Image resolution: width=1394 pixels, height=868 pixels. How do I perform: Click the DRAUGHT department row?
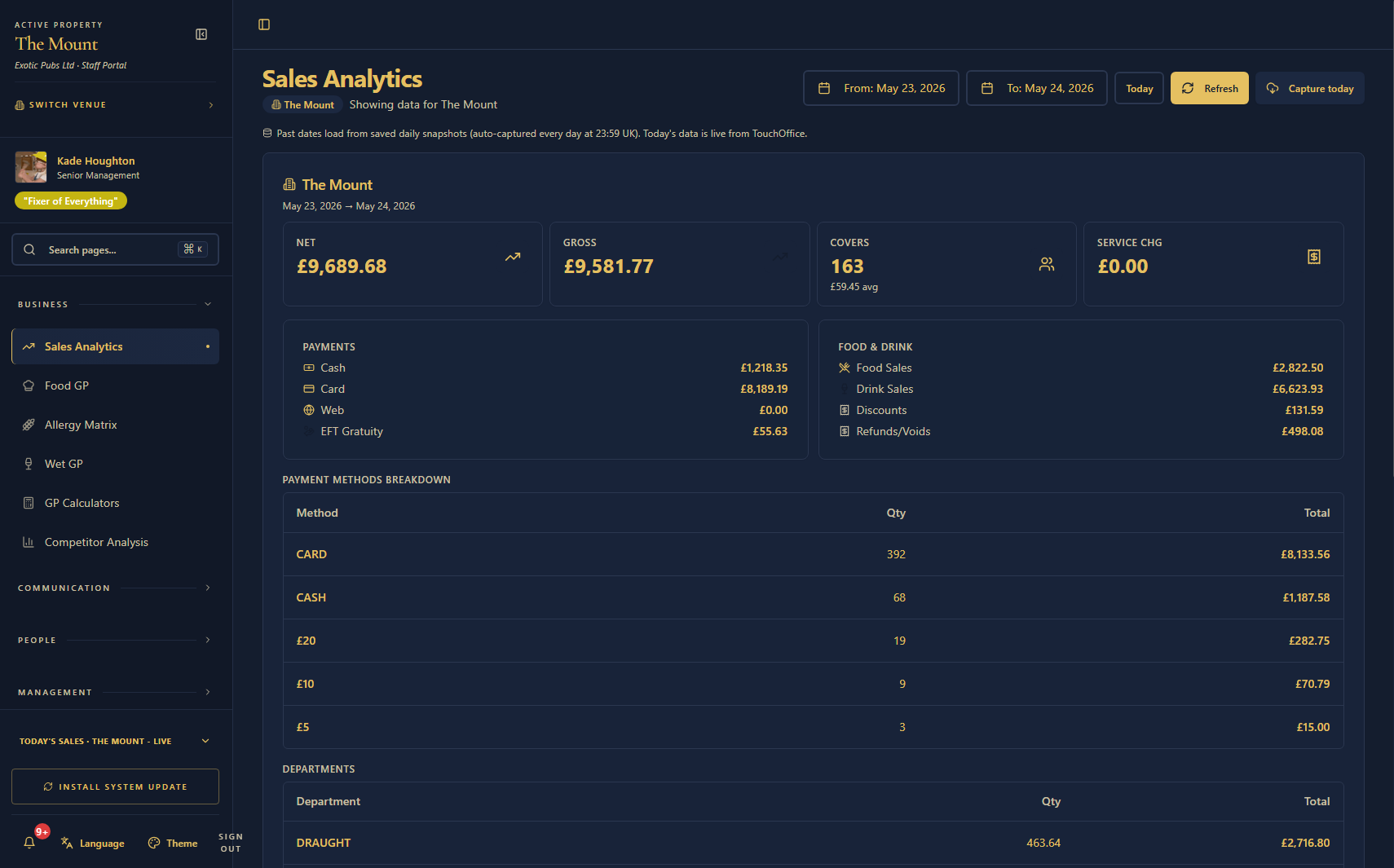pyautogui.click(x=813, y=843)
